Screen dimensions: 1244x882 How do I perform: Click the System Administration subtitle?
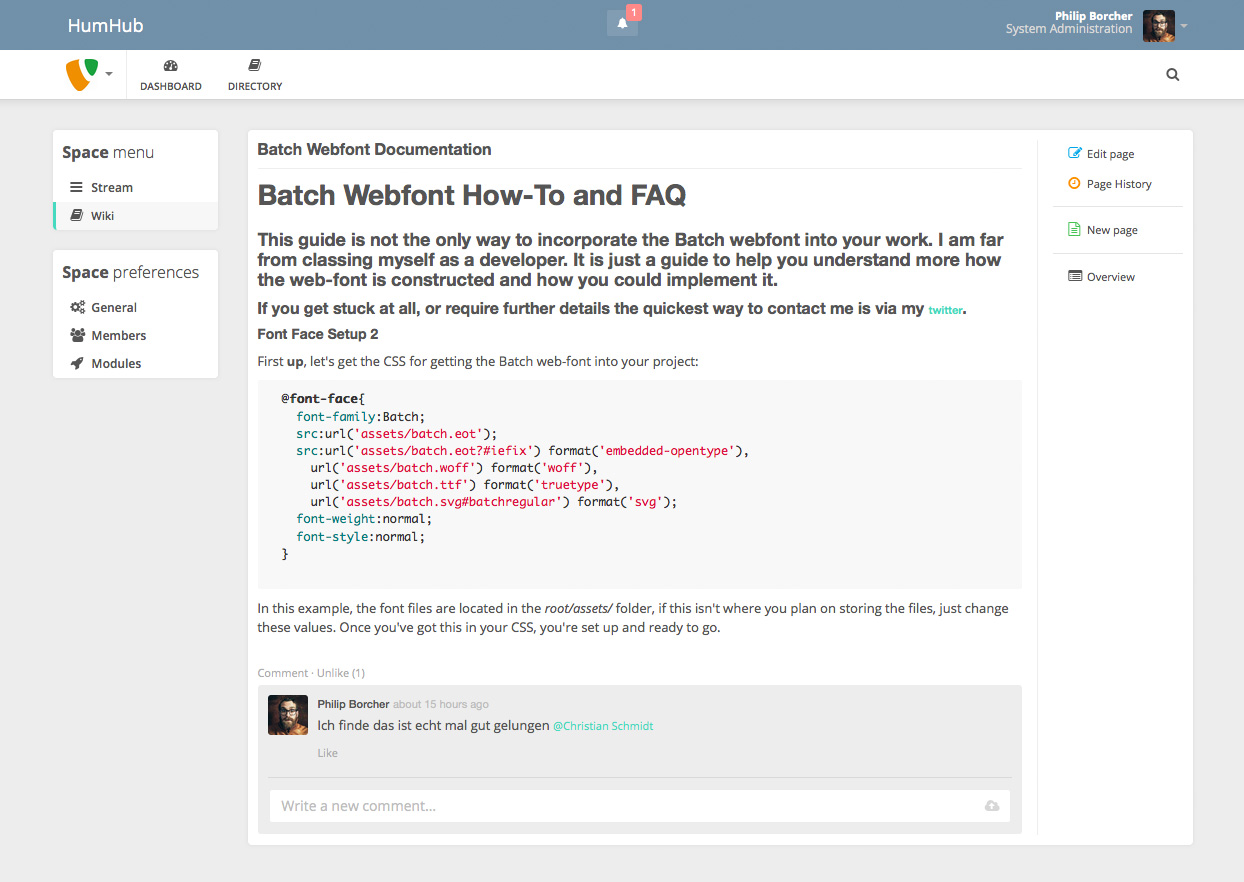pos(1069,29)
